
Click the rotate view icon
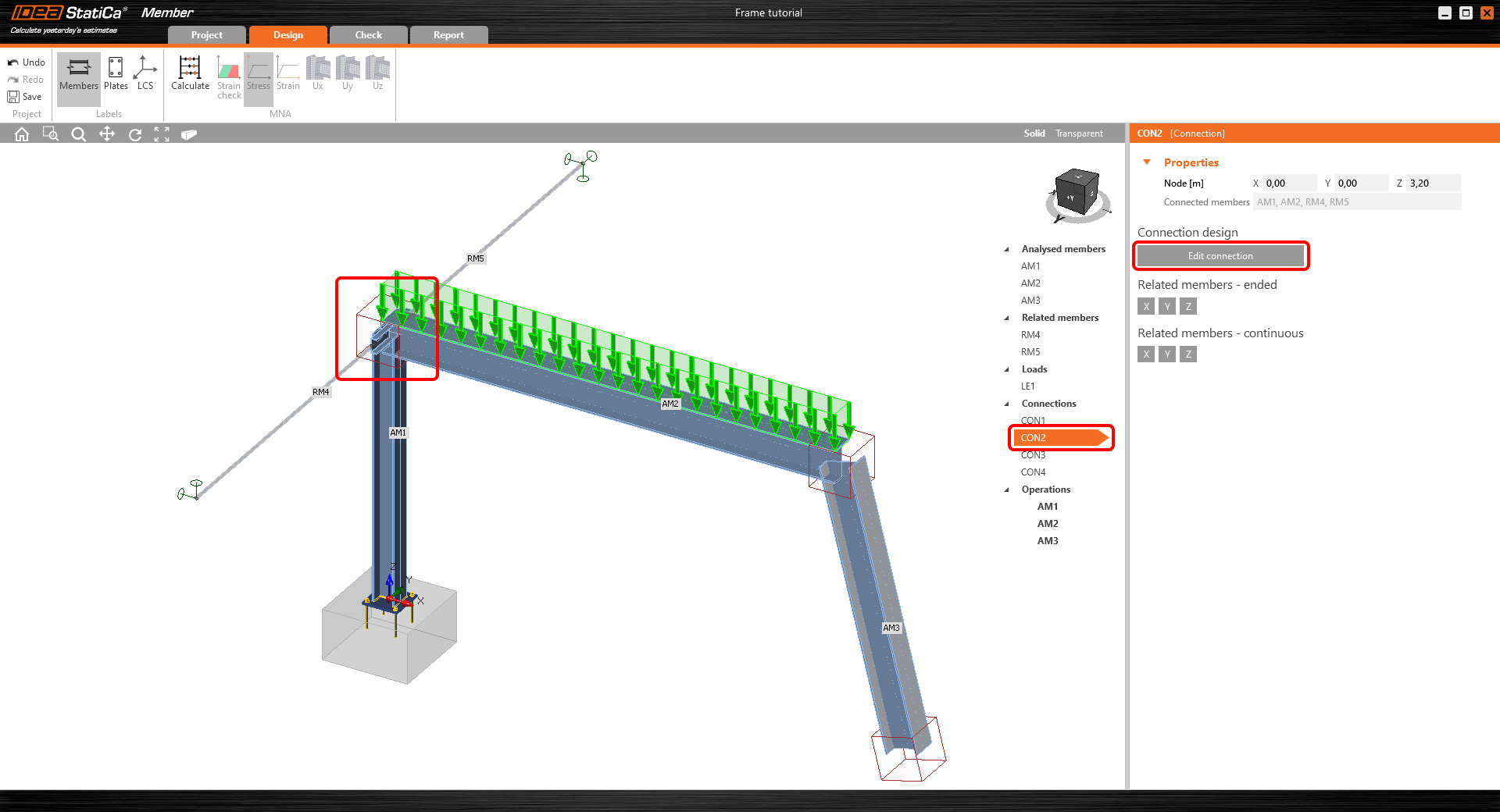point(135,134)
